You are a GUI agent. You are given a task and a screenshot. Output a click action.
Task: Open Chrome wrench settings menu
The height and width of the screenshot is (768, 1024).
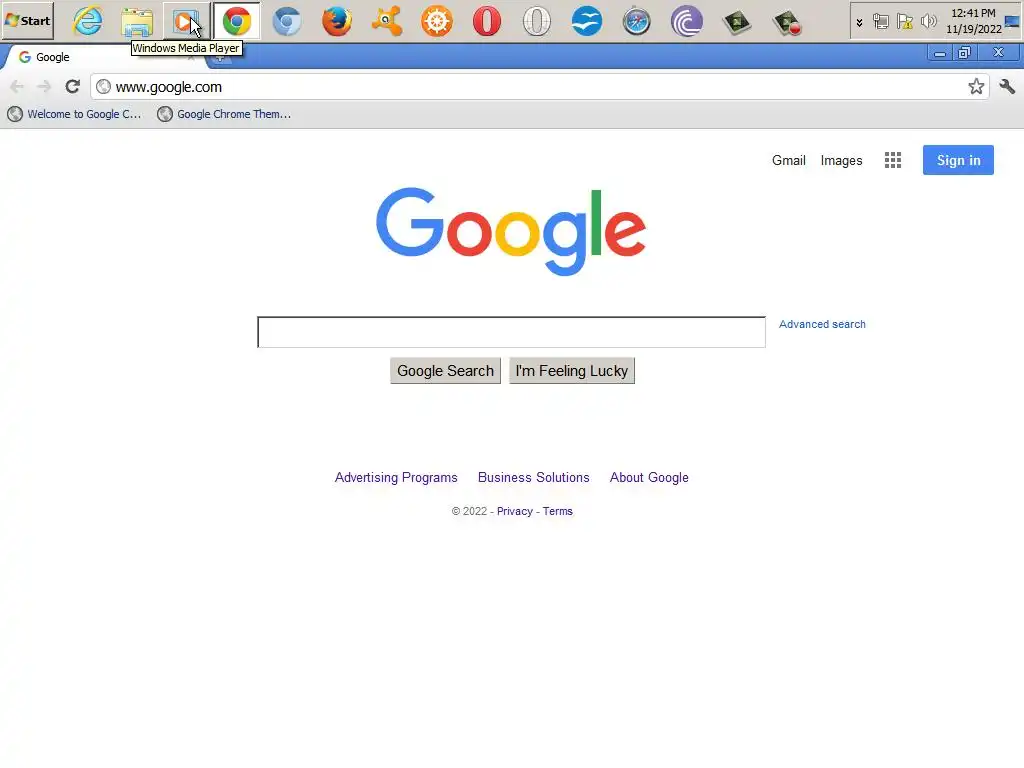[1007, 86]
